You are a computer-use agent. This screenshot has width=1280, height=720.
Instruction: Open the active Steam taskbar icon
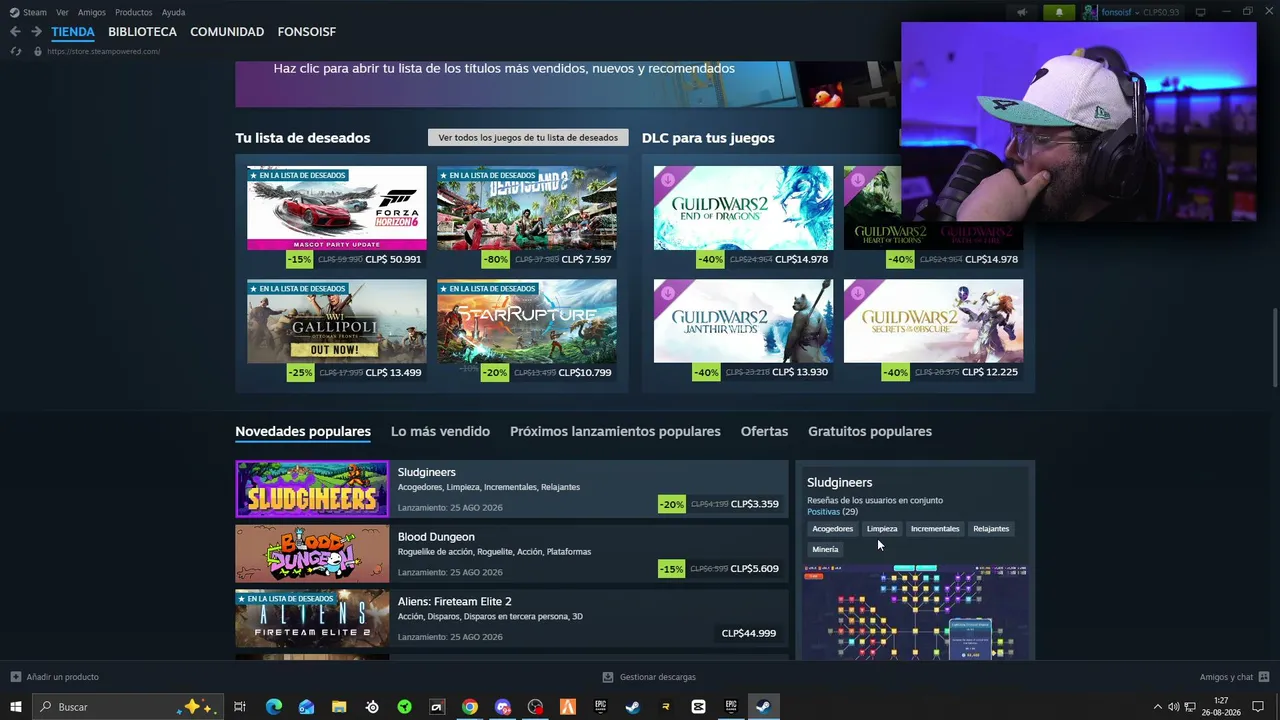pyautogui.click(x=763, y=707)
